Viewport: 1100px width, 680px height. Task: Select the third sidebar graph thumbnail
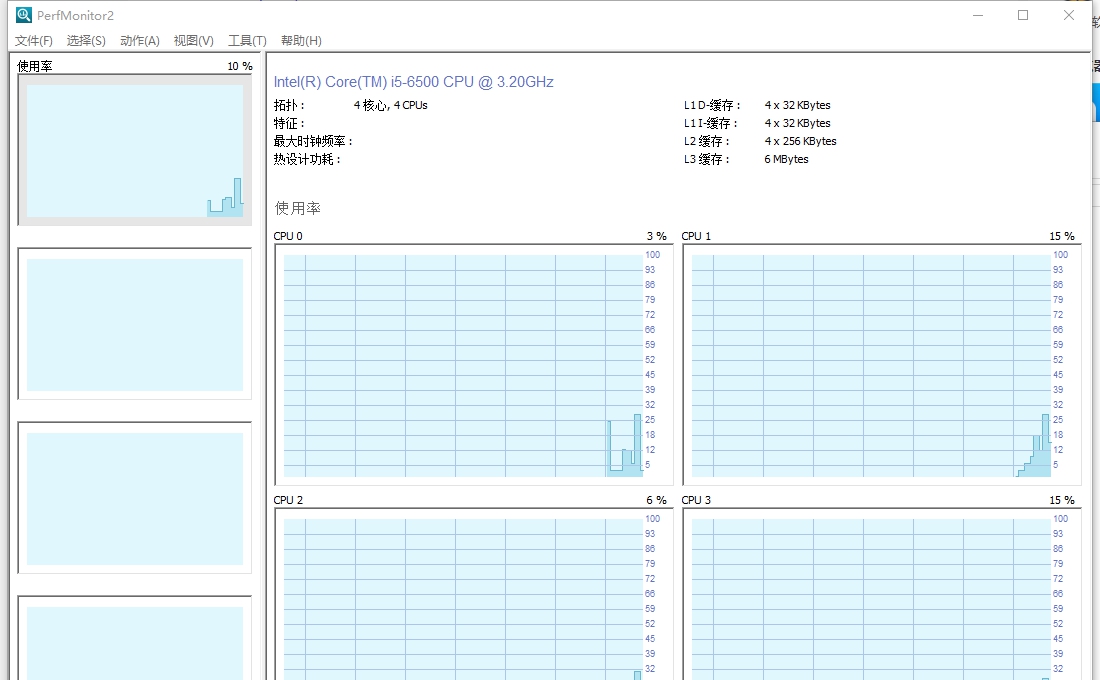pos(136,496)
